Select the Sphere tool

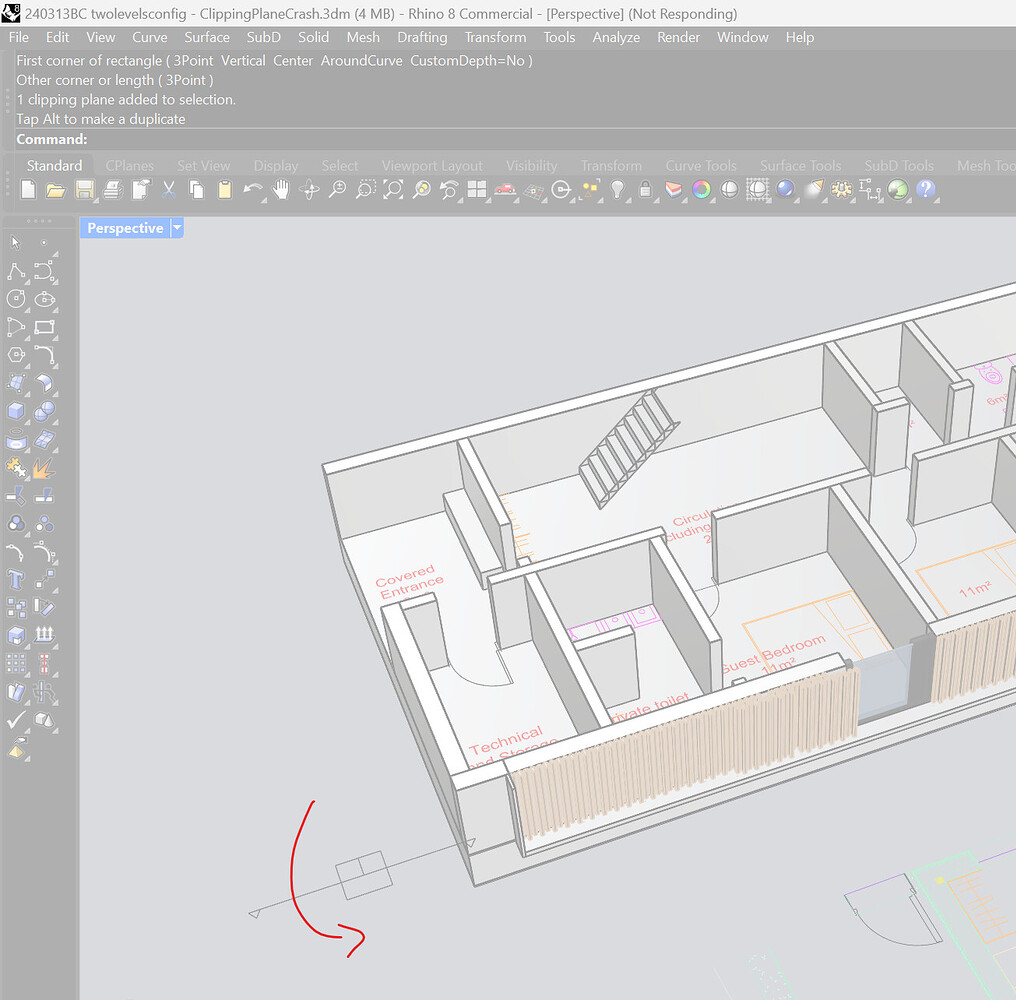pos(45,410)
